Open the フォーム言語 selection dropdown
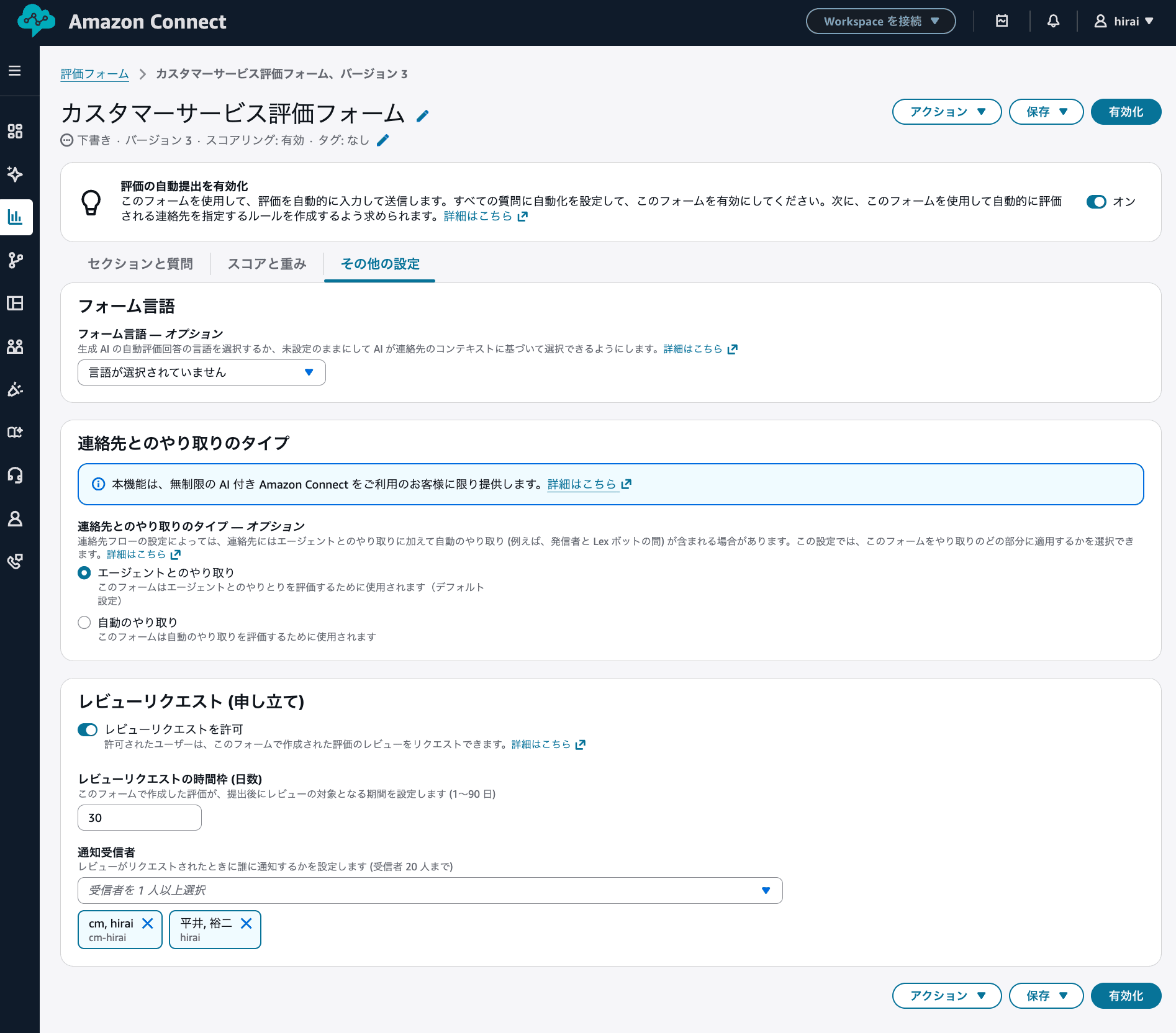Viewport: 1176px width, 1033px height. (201, 372)
